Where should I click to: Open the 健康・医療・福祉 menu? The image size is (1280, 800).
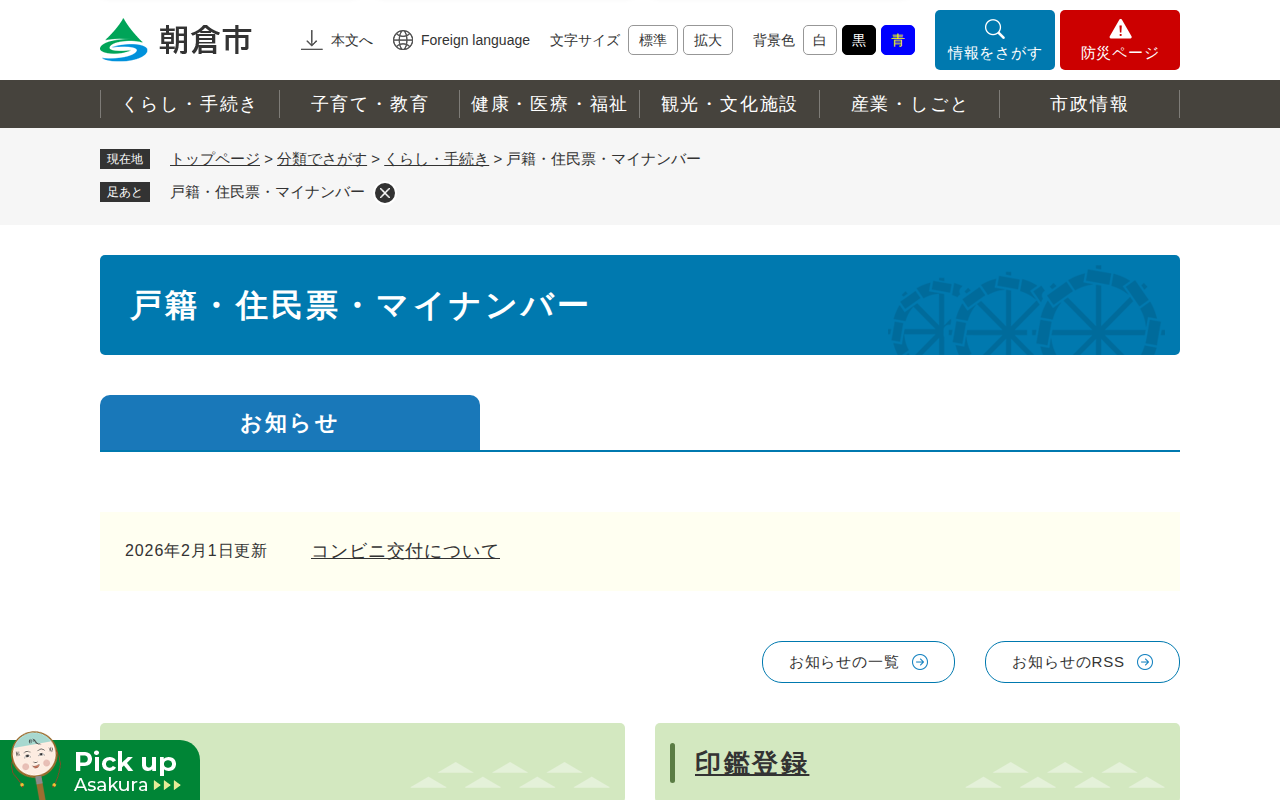(550, 104)
